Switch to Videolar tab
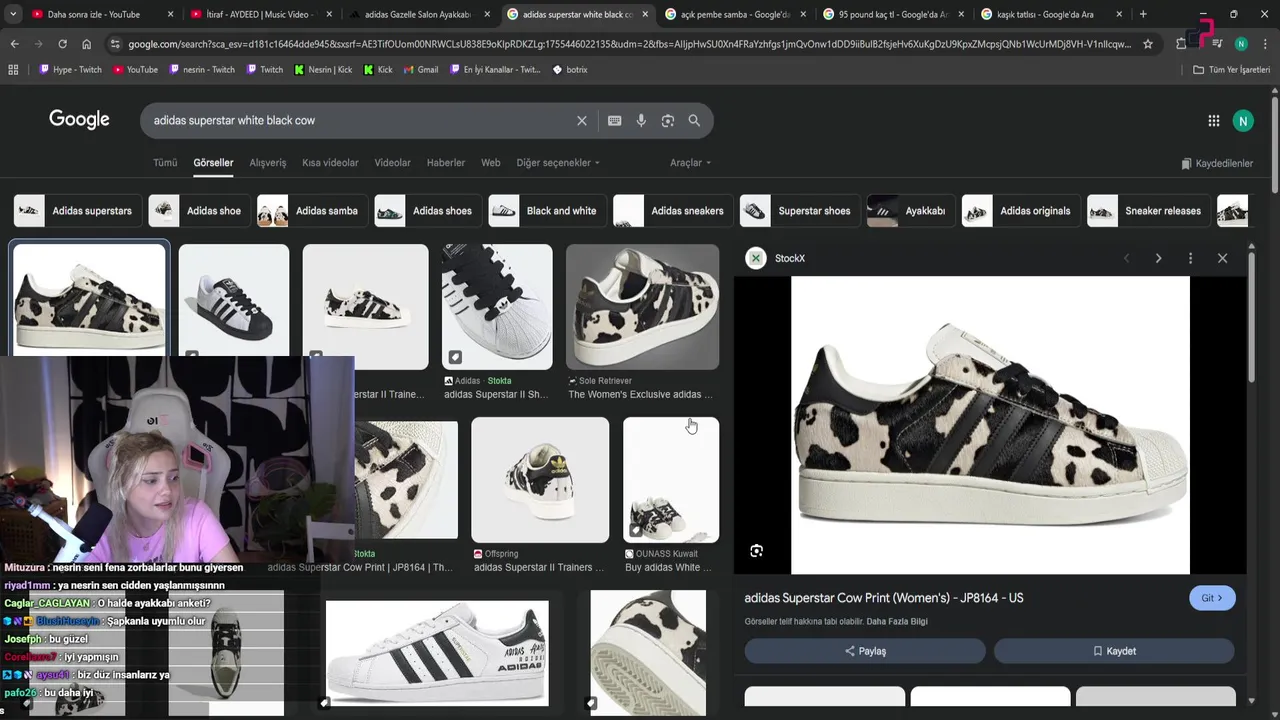This screenshot has width=1280, height=720. coord(392,163)
